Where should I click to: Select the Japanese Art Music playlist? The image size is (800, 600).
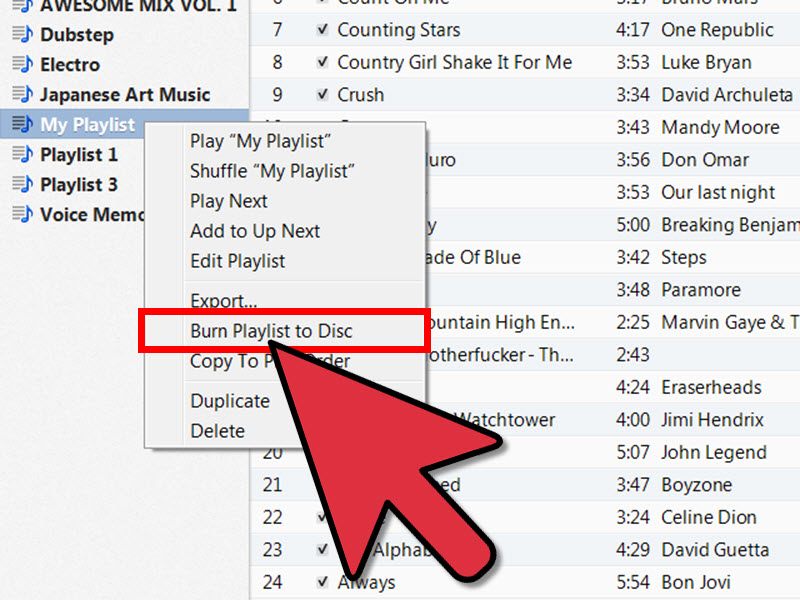coord(125,95)
